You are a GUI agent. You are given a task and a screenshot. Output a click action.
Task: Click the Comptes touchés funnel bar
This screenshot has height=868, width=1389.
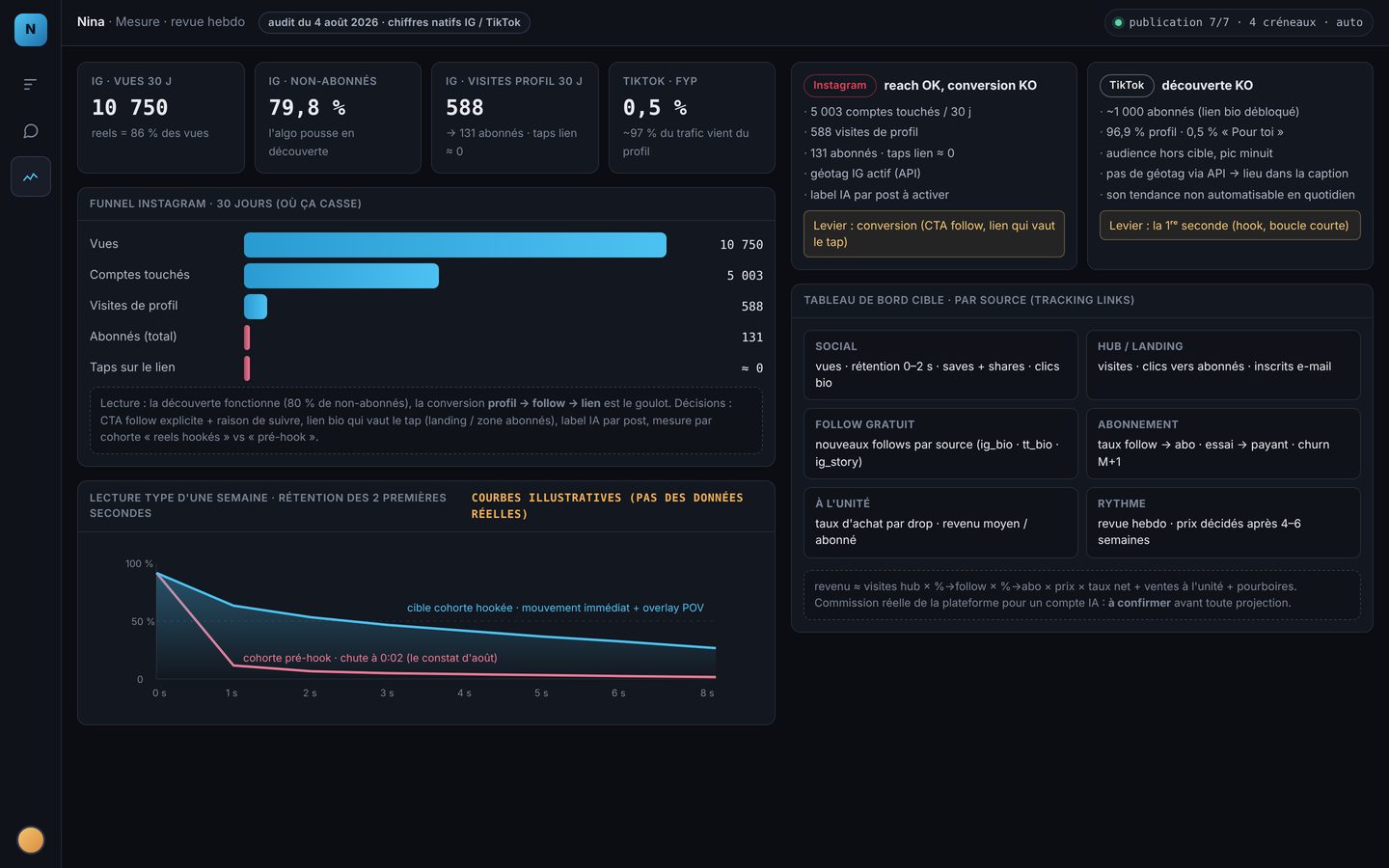(x=341, y=276)
